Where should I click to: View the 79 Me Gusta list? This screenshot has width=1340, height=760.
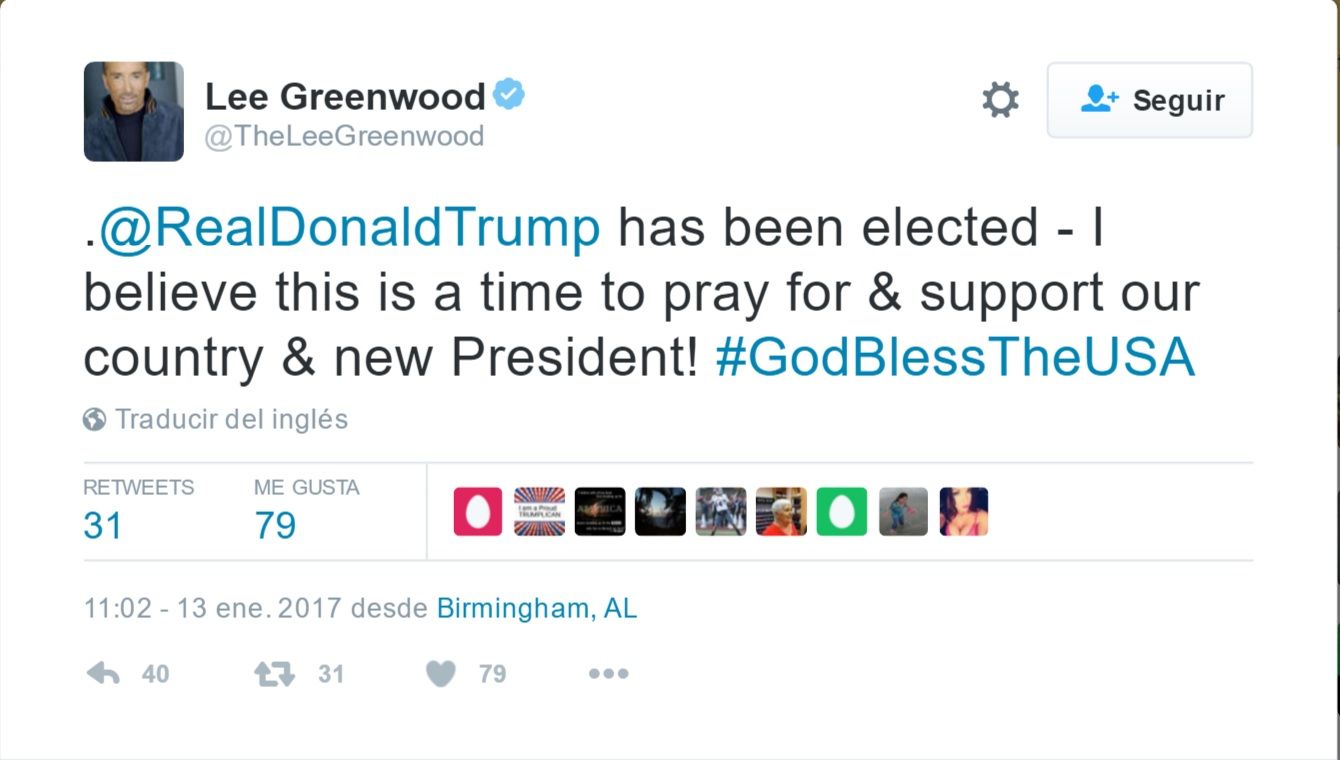275,524
